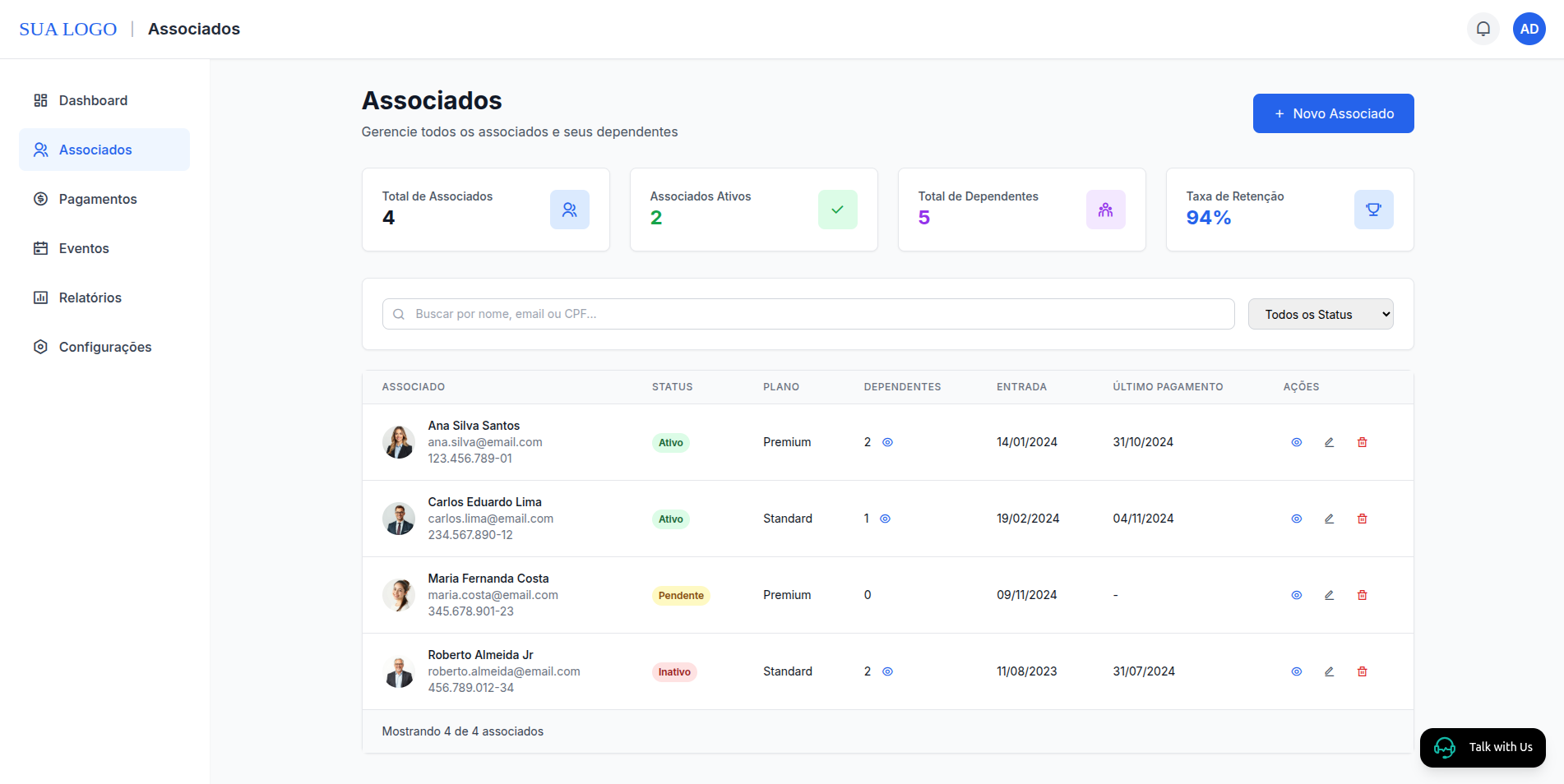Screen dimensions: 1564x784
Task: Show dependentes of Ana Silva Santos via eye icon
Action: [x=887, y=442]
